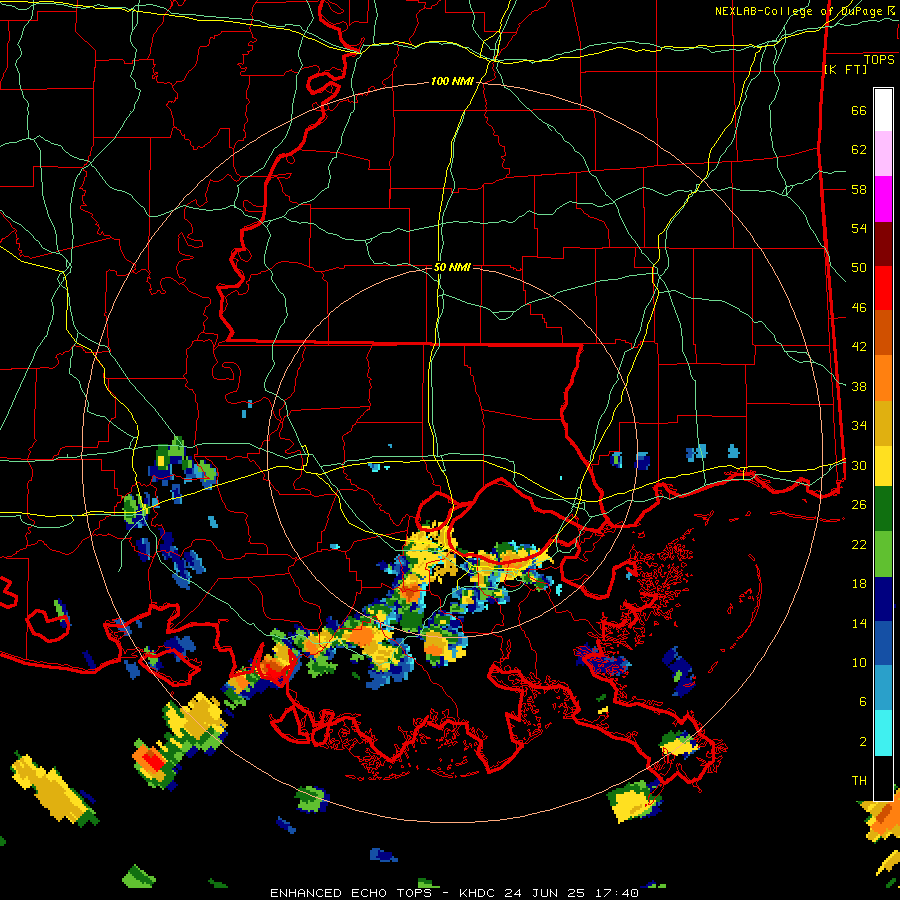Click the legend value 14
900x900 pixels.
point(859,623)
